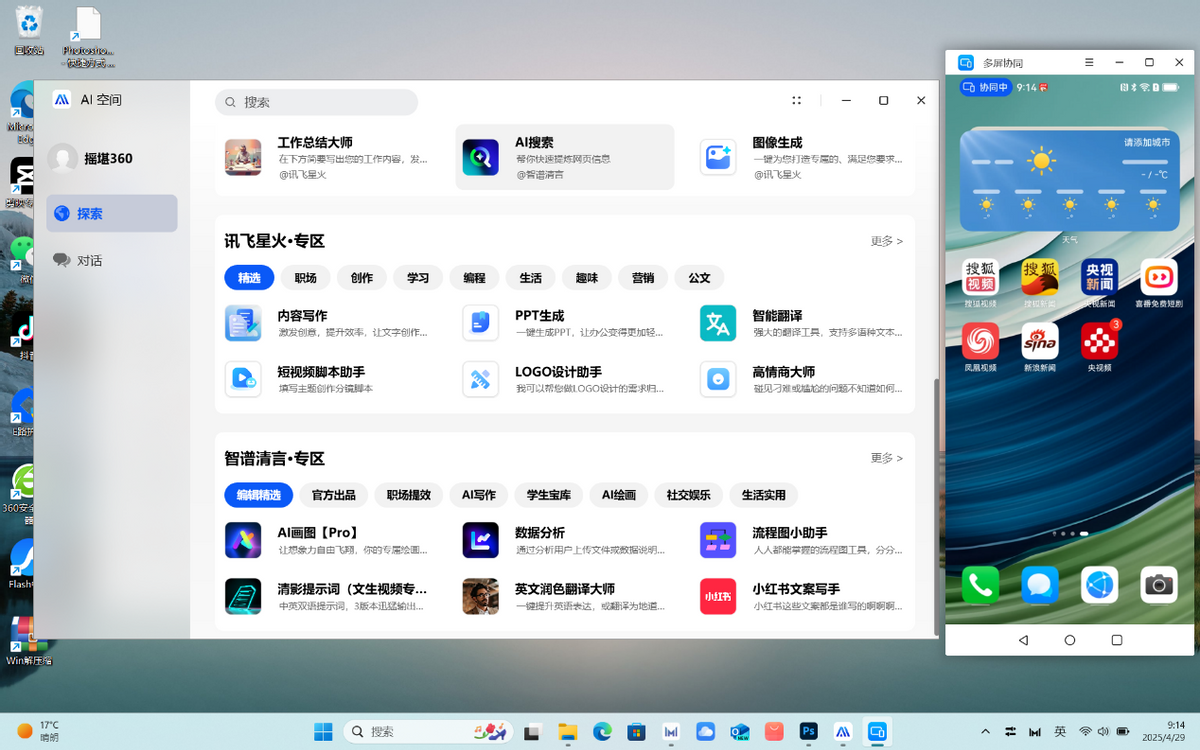
Task: Expand the system tray hidden icons chevron
Action: tap(986, 732)
